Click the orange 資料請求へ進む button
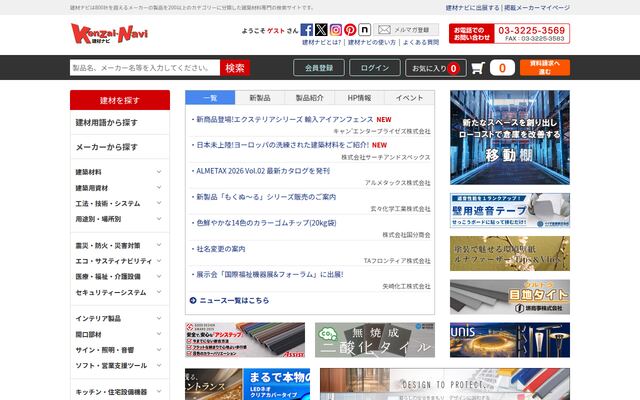 tap(545, 68)
